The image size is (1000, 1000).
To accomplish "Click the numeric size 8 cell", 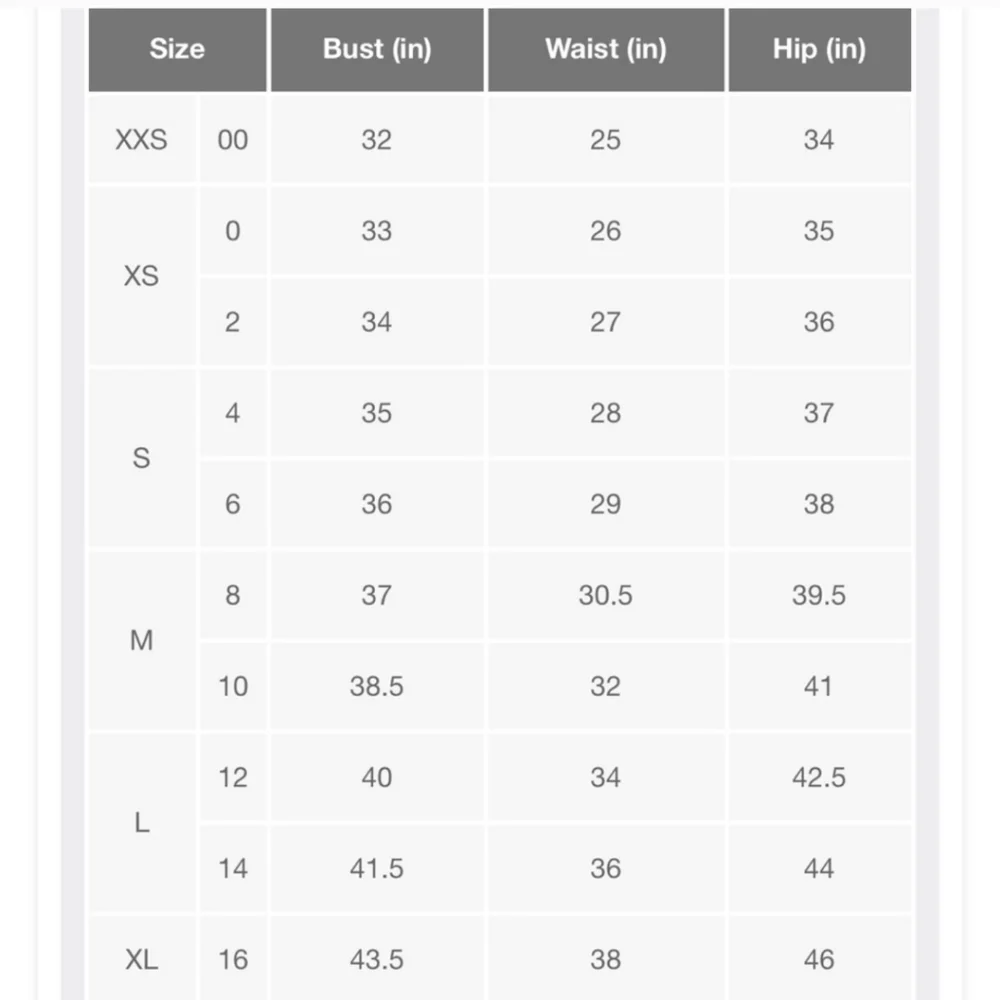I will pyautogui.click(x=232, y=595).
